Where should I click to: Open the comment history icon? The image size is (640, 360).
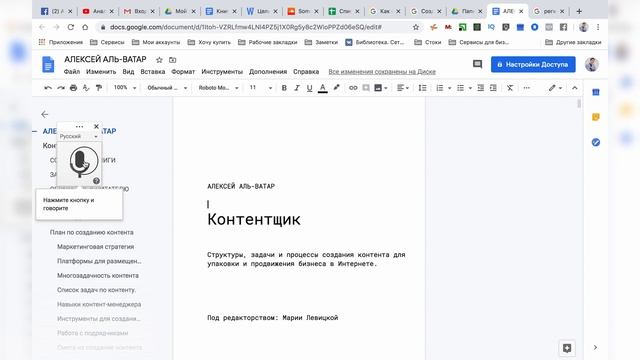click(477, 64)
